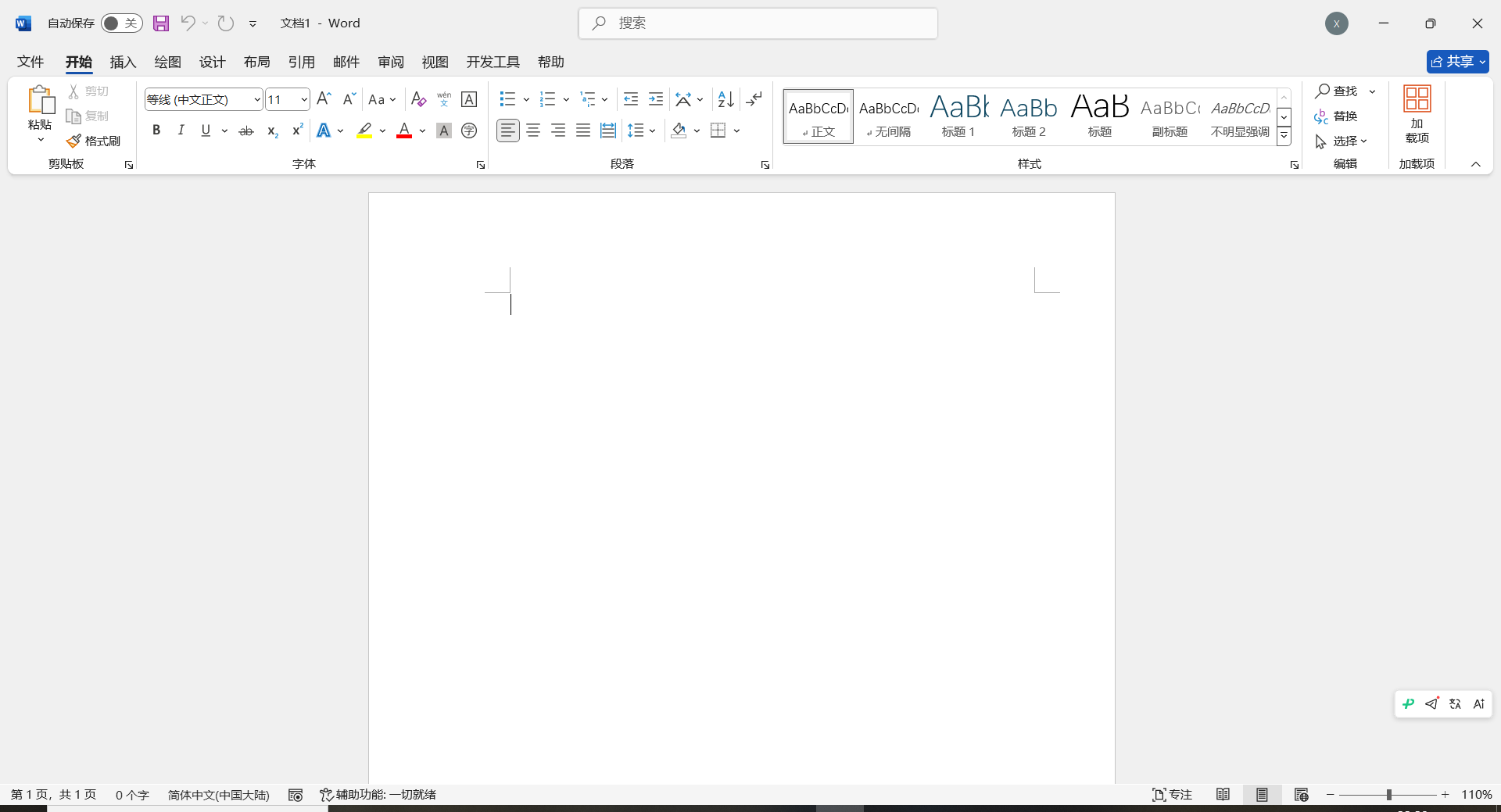Insert enclosed character (带圈字符) icon
The height and width of the screenshot is (812, 1501).
pos(469,131)
